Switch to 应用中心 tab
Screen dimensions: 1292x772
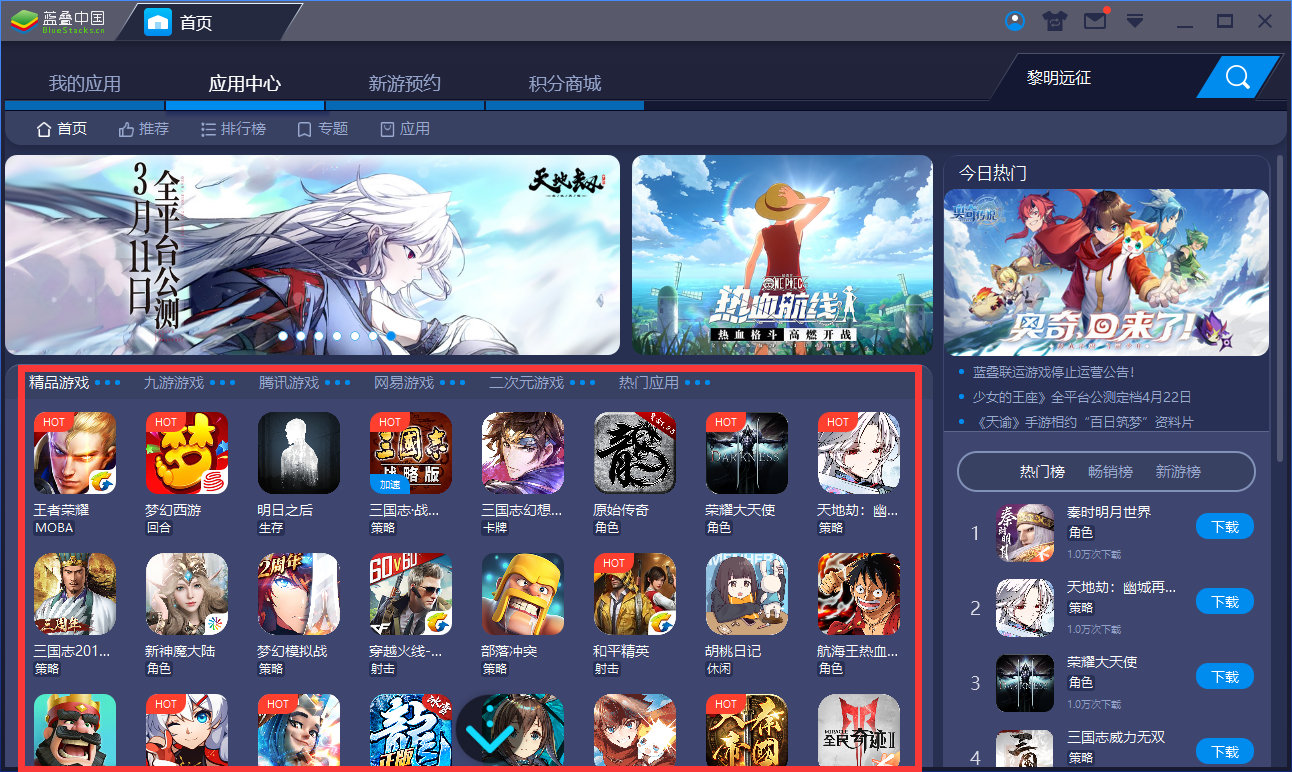(245, 84)
